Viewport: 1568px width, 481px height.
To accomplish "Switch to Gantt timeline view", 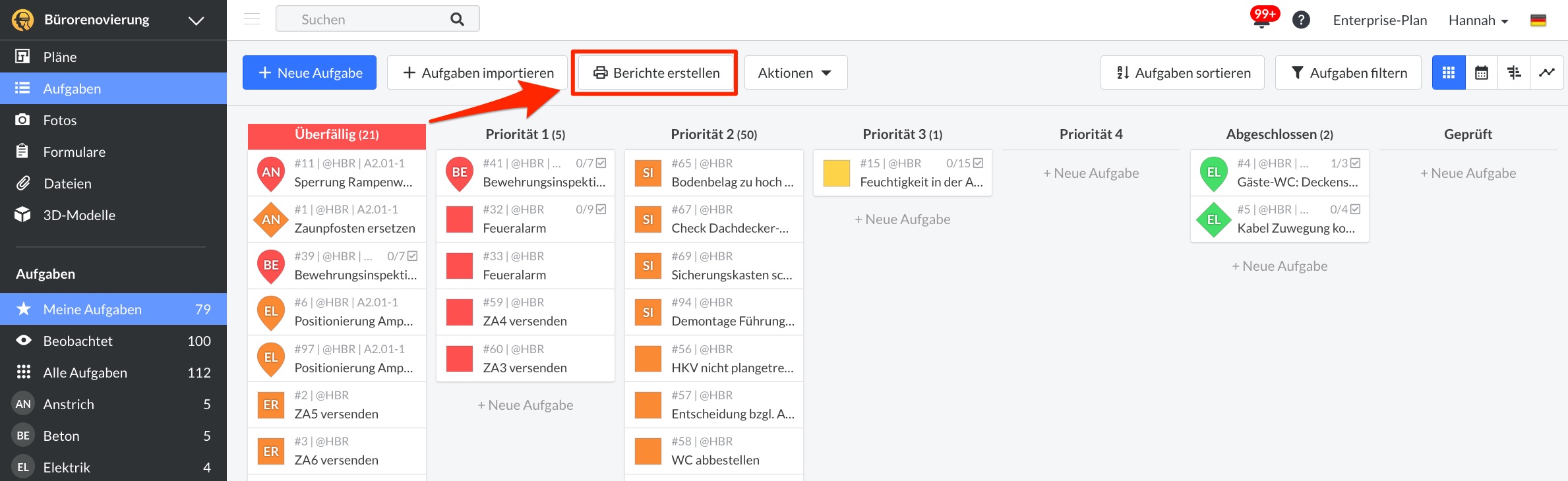I will coord(1514,72).
